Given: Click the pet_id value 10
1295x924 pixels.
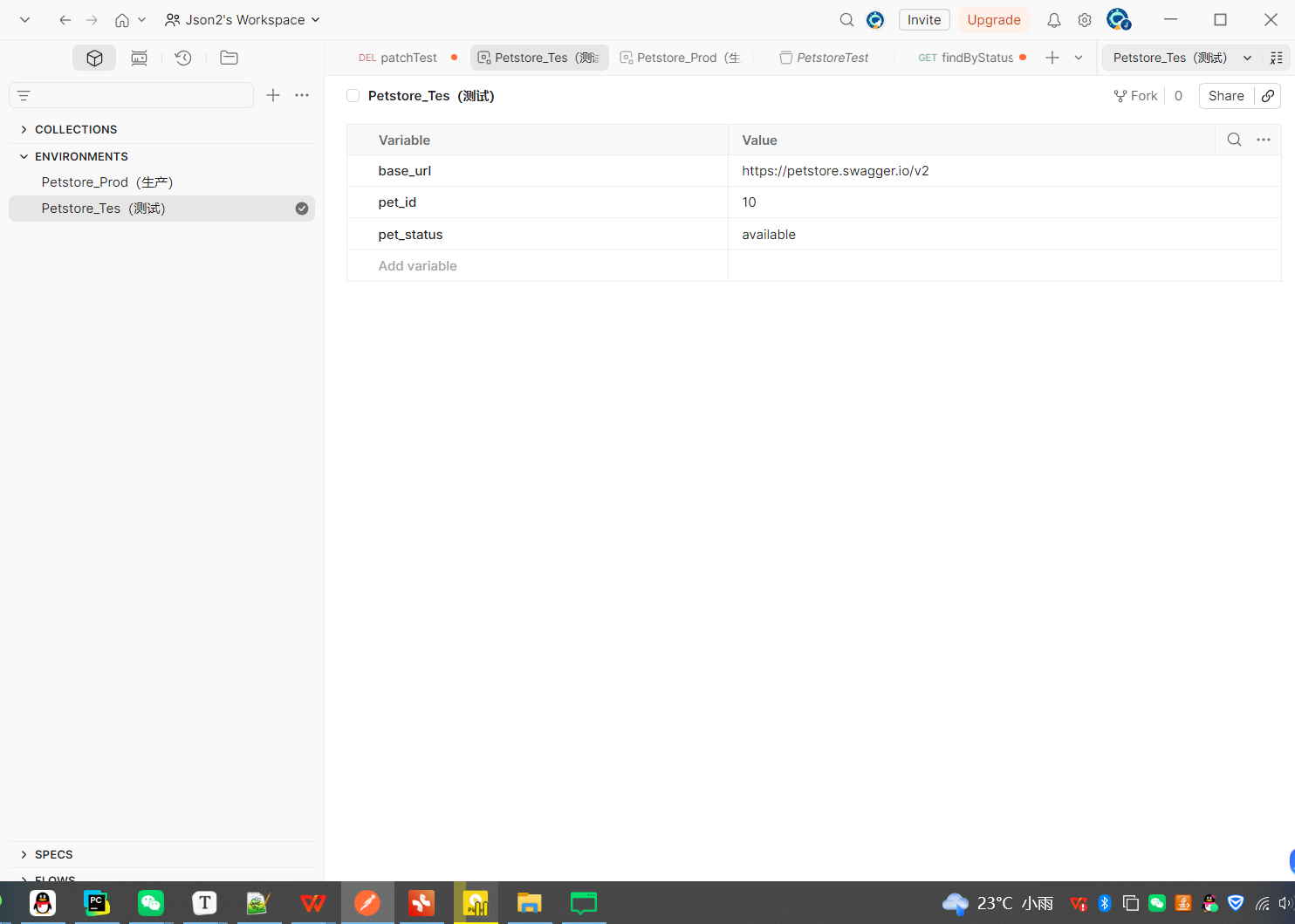Looking at the screenshot, I should 749,202.
